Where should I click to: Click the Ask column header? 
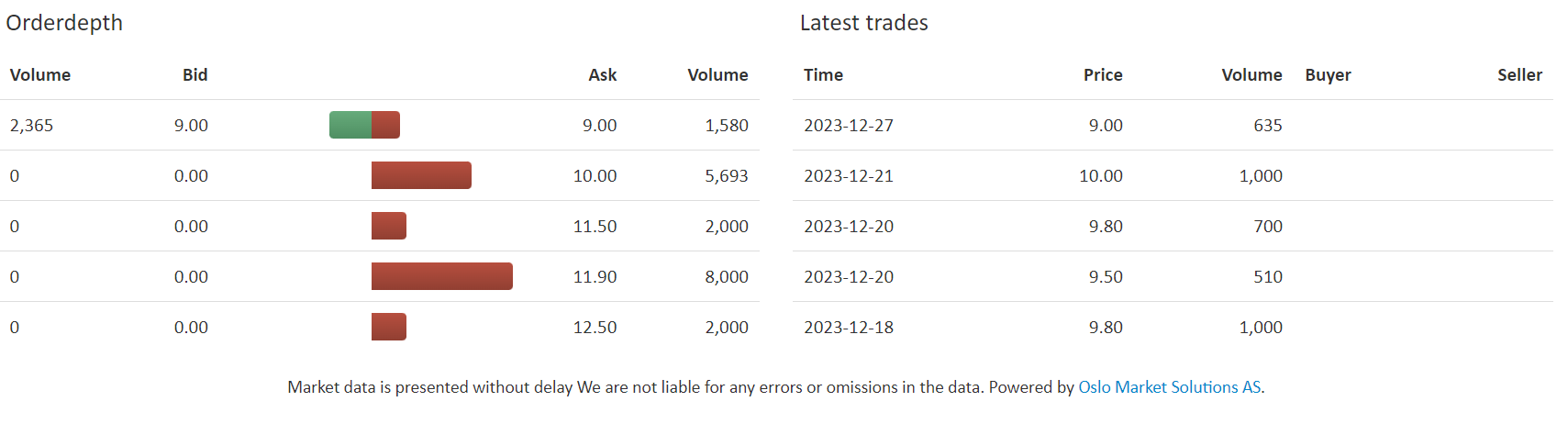tap(603, 75)
